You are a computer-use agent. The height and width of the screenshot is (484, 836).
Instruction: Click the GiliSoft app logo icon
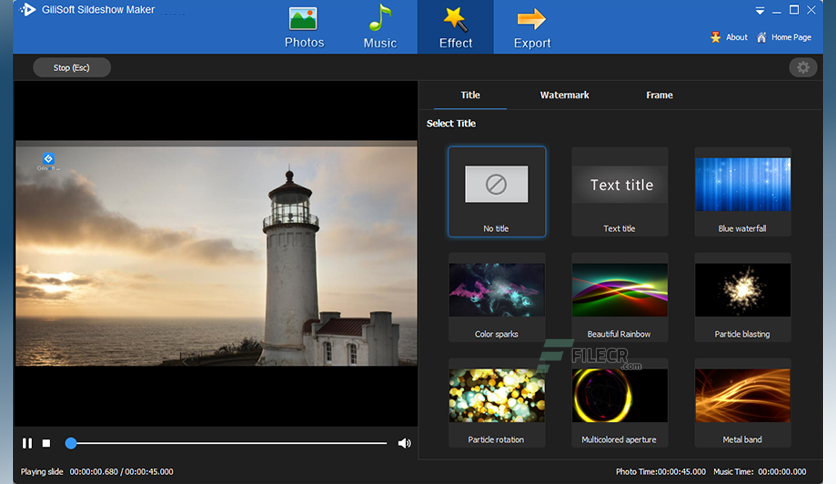[x=28, y=10]
